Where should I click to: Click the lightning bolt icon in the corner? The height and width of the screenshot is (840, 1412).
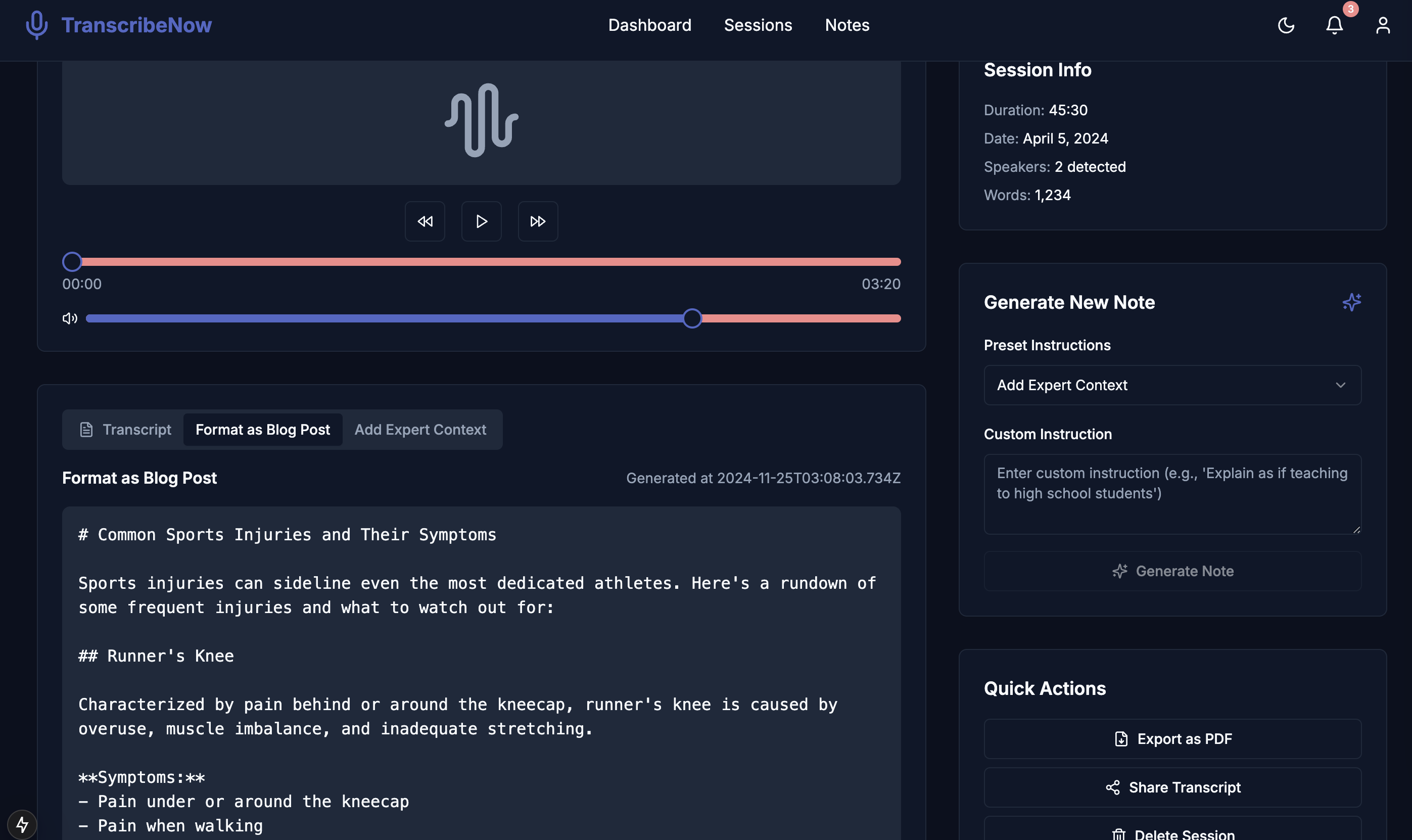click(x=23, y=824)
